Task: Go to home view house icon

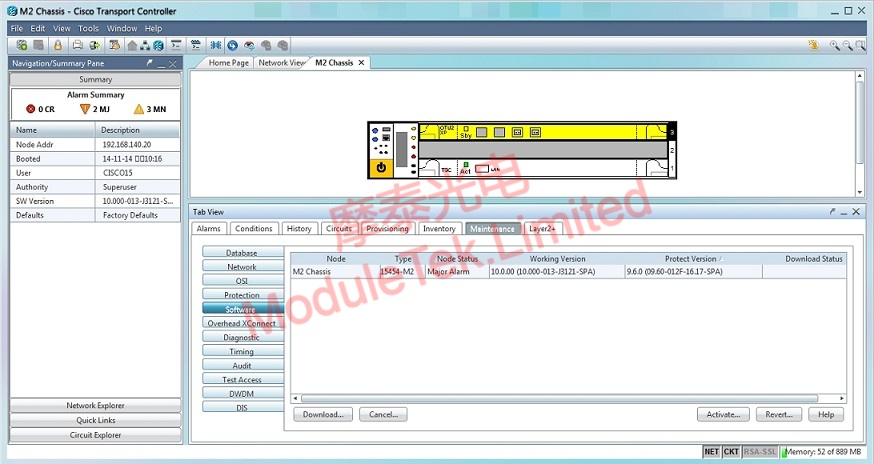Action: pyautogui.click(x=132, y=45)
